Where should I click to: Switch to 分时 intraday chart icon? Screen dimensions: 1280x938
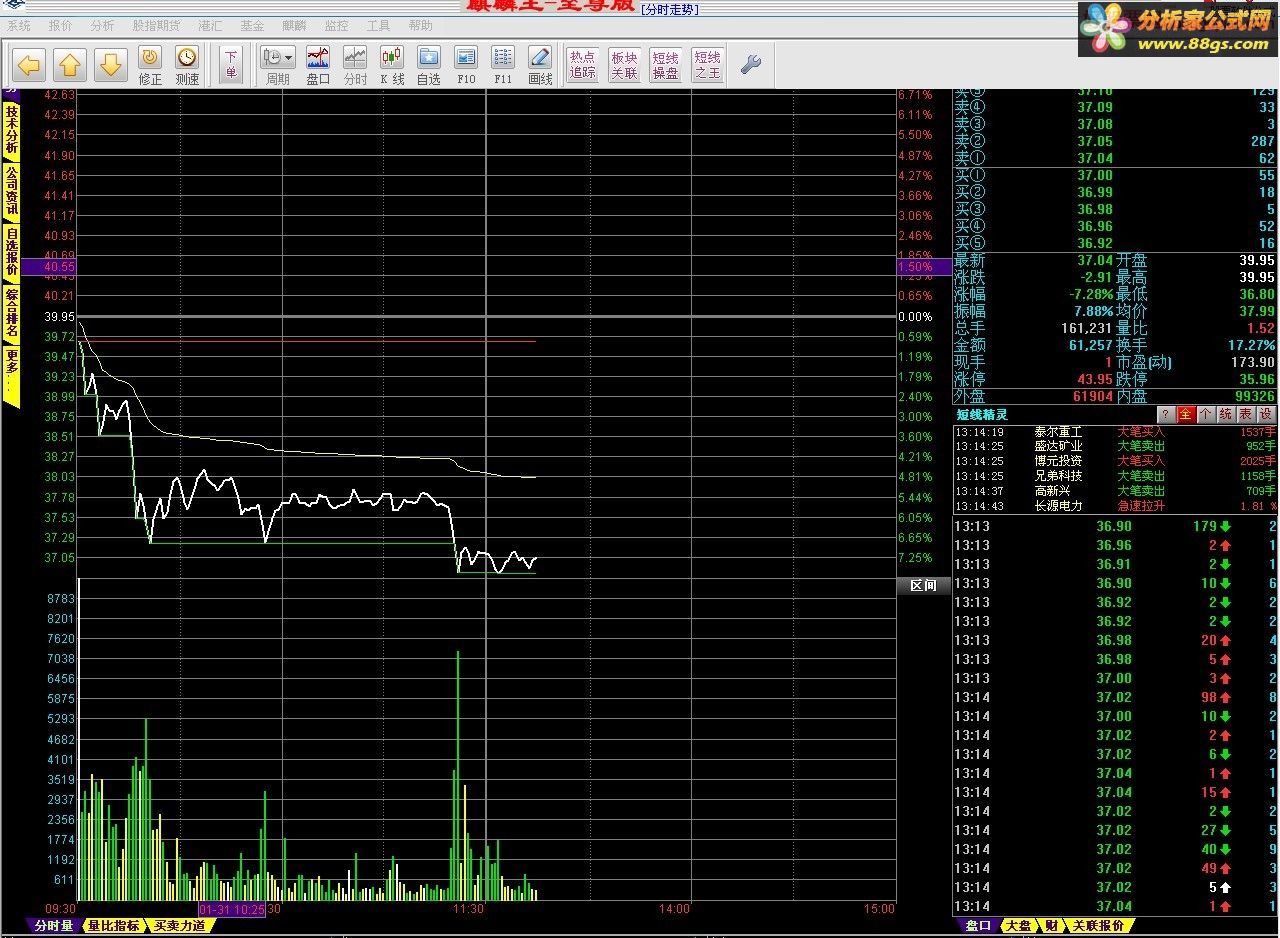tap(355, 66)
